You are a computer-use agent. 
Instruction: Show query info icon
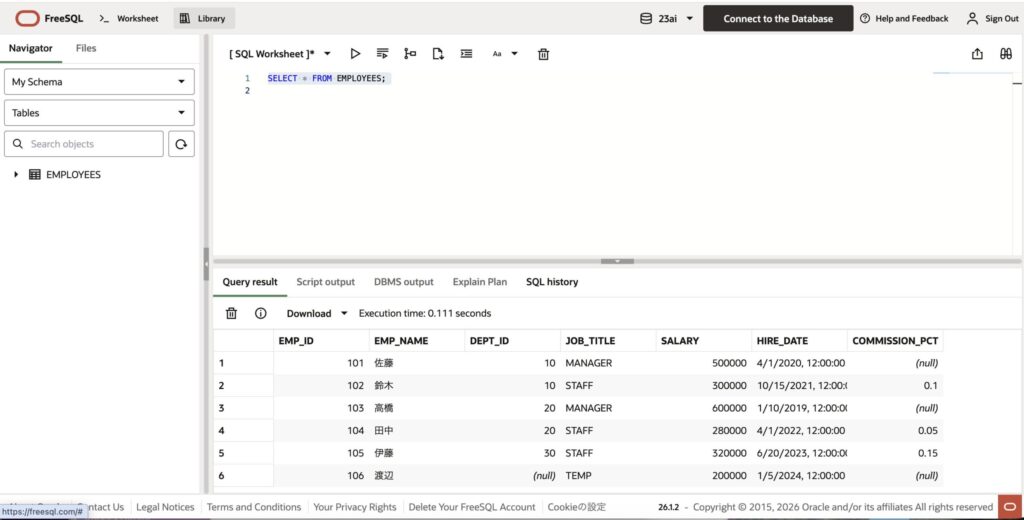(x=261, y=314)
